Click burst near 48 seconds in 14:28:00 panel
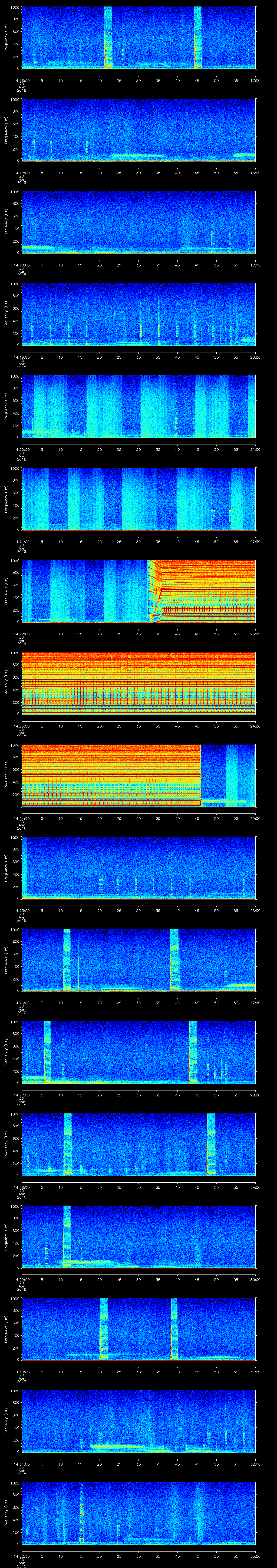The height and width of the screenshot is (1568, 277). point(211,1143)
